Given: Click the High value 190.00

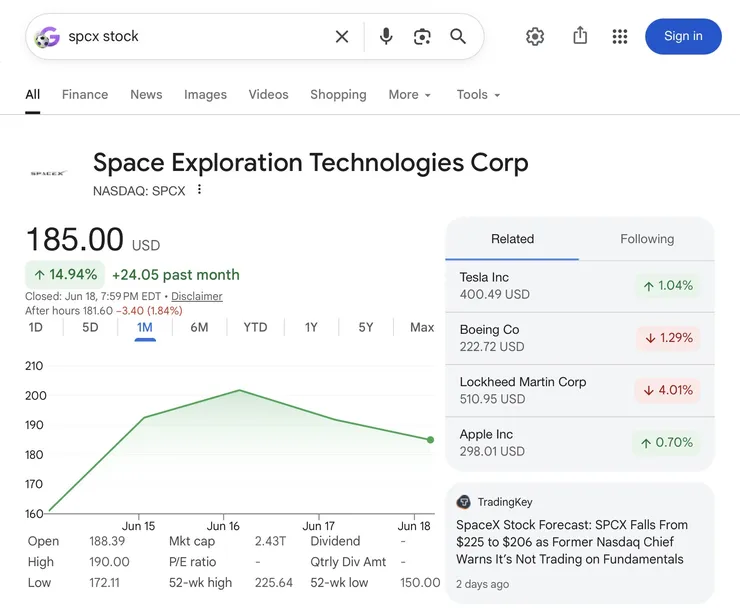Looking at the screenshot, I should [x=109, y=562].
